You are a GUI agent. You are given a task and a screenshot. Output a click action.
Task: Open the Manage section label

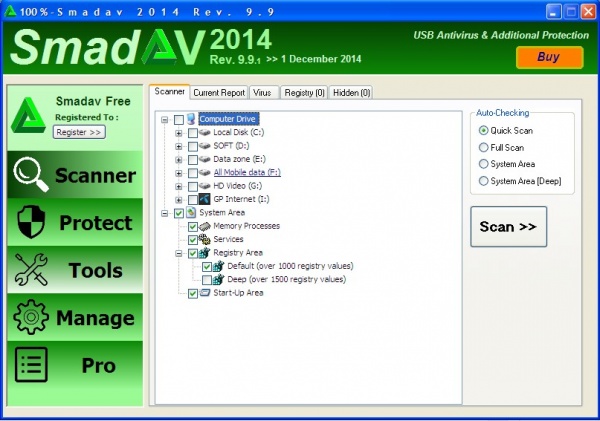coord(95,318)
